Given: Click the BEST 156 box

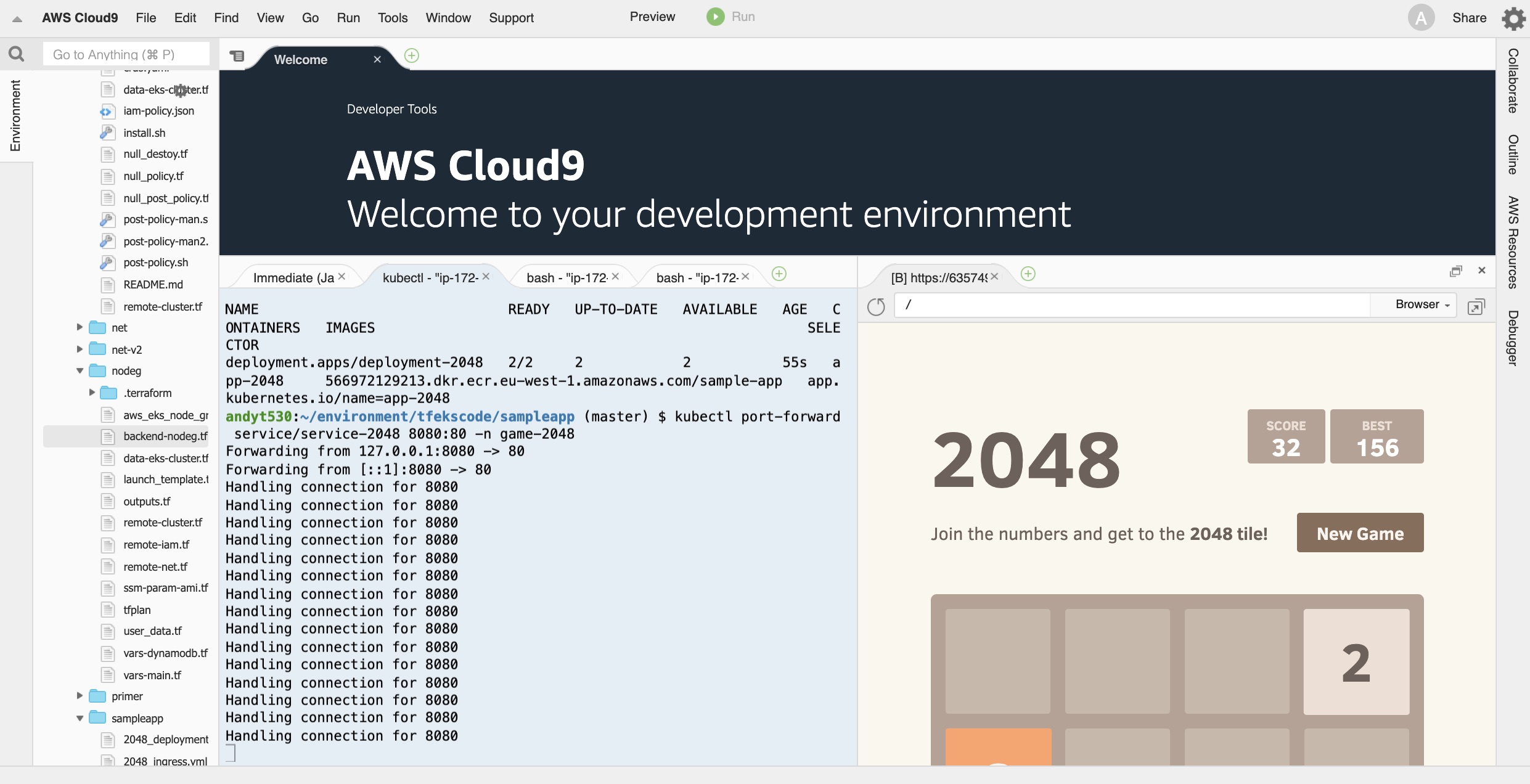Looking at the screenshot, I should tap(1377, 436).
